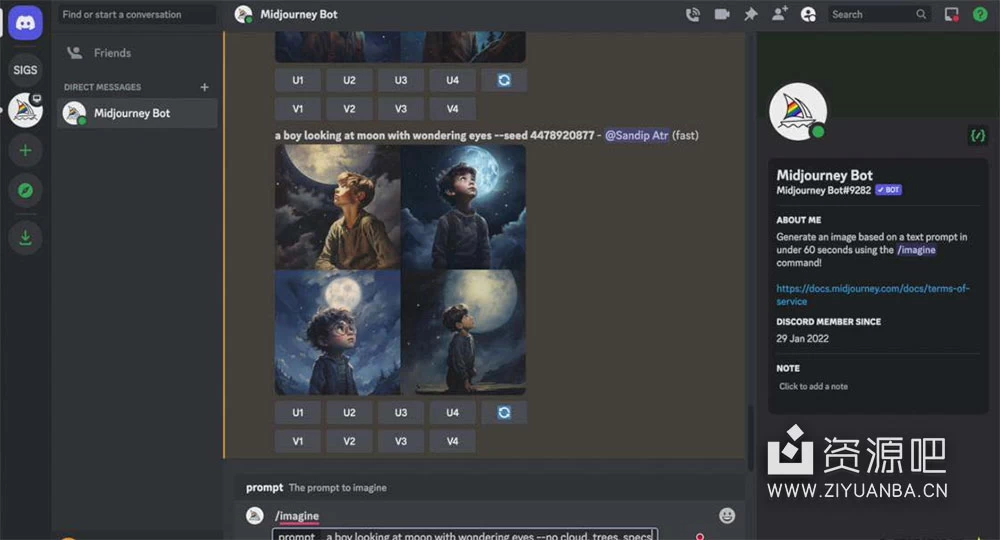Image resolution: width=1000 pixels, height=540 pixels.
Task: Click the header Search field
Action: 879,15
